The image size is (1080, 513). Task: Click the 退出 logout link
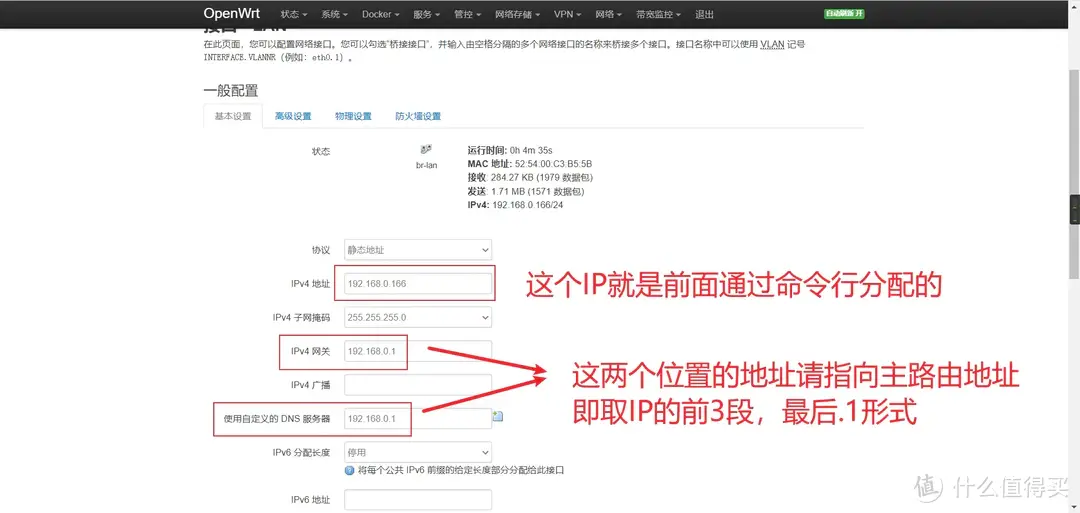tap(705, 14)
